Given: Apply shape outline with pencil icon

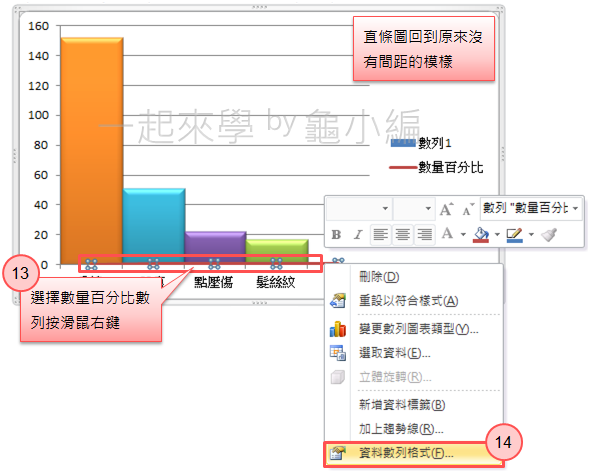Looking at the screenshot, I should (514, 234).
